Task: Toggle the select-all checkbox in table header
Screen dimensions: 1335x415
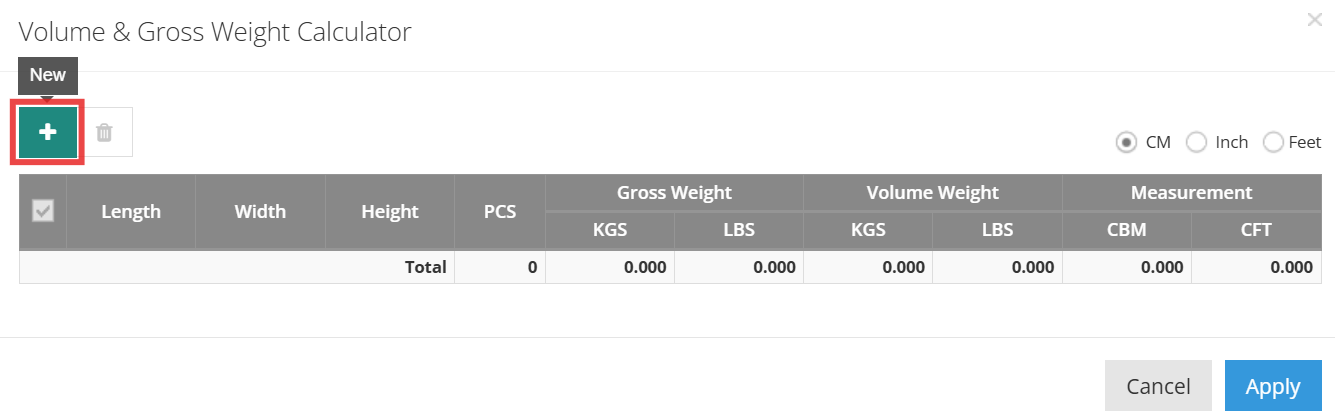Action: coord(43,211)
